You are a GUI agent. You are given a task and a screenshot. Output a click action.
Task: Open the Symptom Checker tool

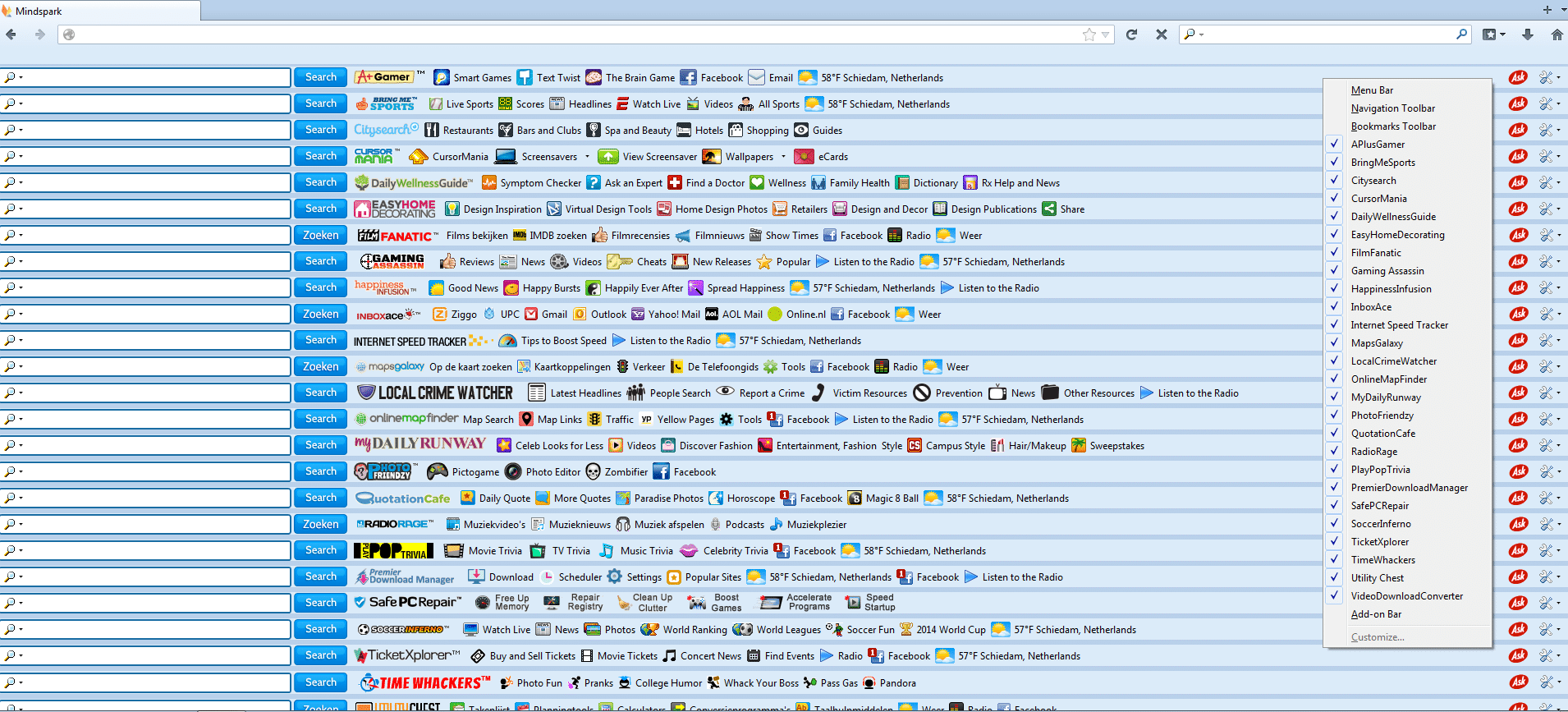pyautogui.click(x=531, y=183)
